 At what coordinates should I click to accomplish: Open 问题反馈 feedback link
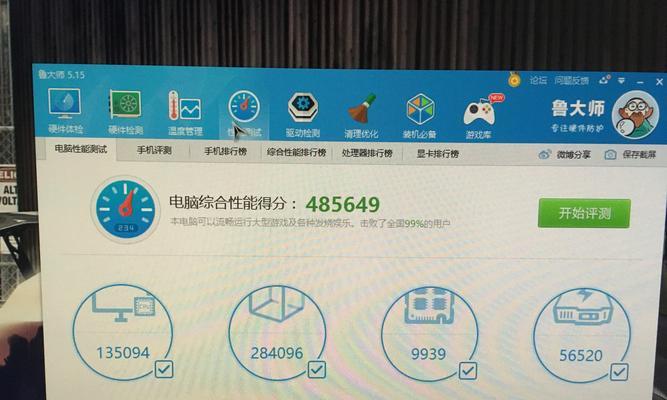pyautogui.click(x=571, y=80)
